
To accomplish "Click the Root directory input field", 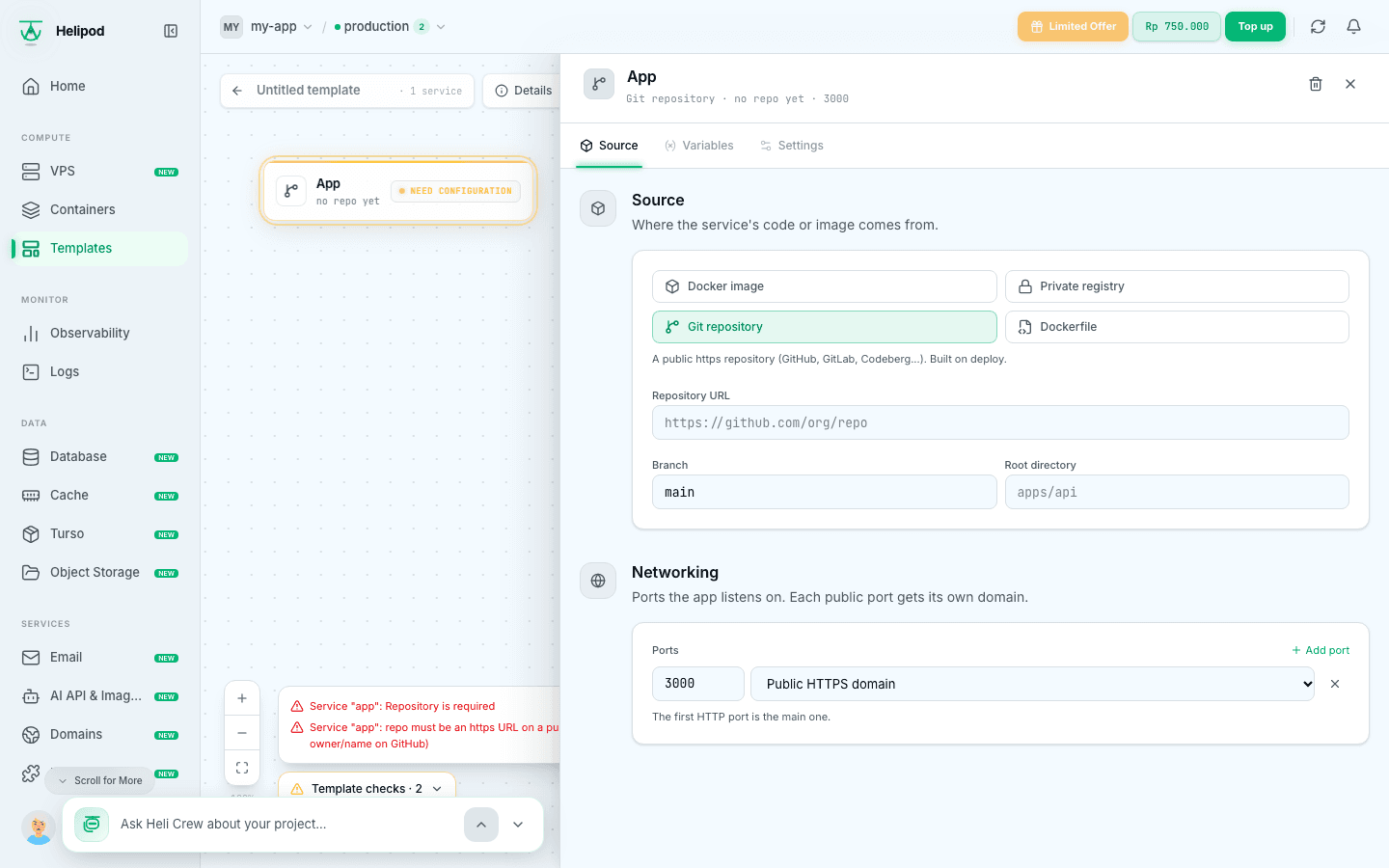I will (1177, 492).
